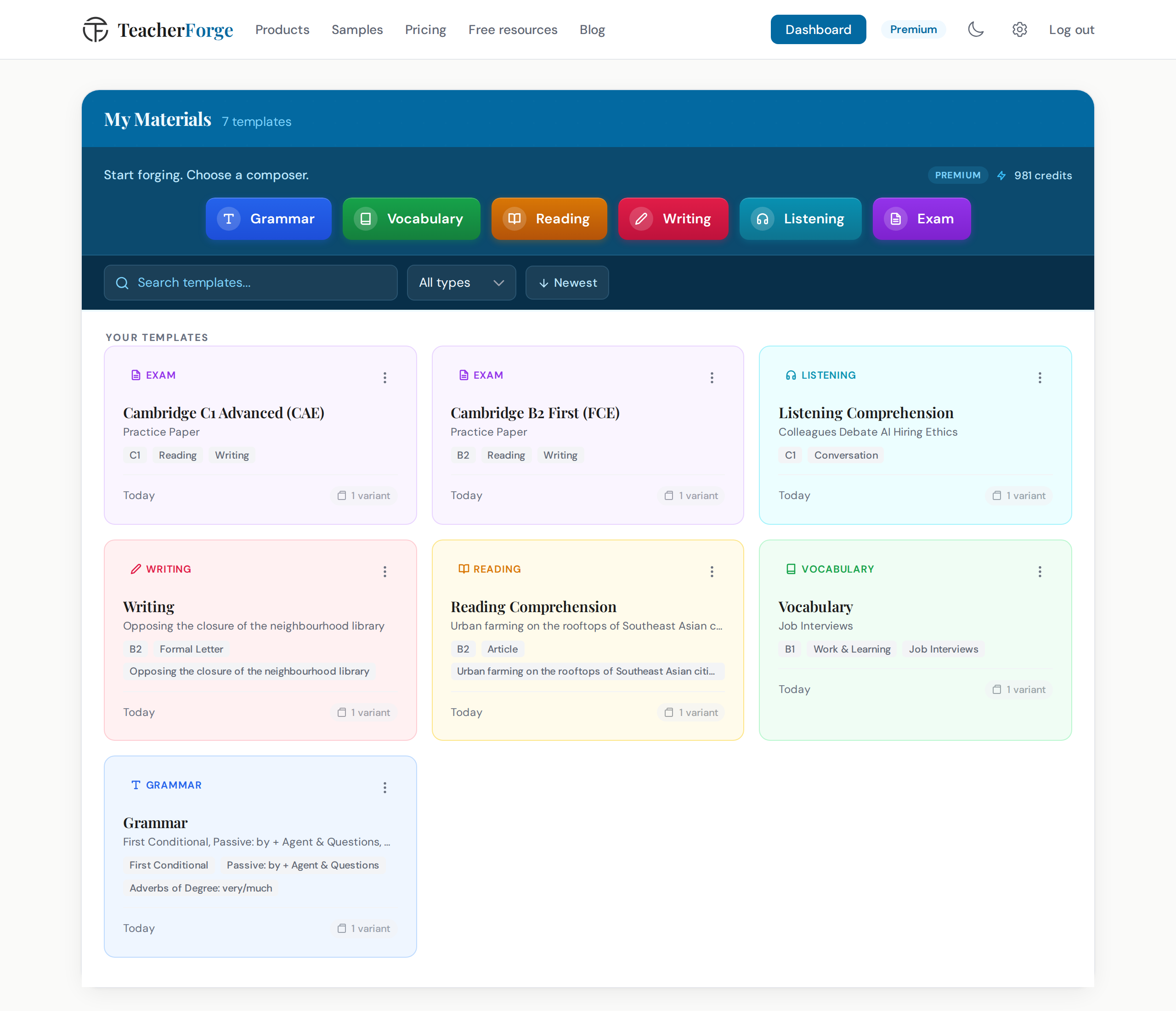The height and width of the screenshot is (1011, 1176).
Task: Click 1 variant badge on Vocabulary card
Action: click(x=1019, y=689)
